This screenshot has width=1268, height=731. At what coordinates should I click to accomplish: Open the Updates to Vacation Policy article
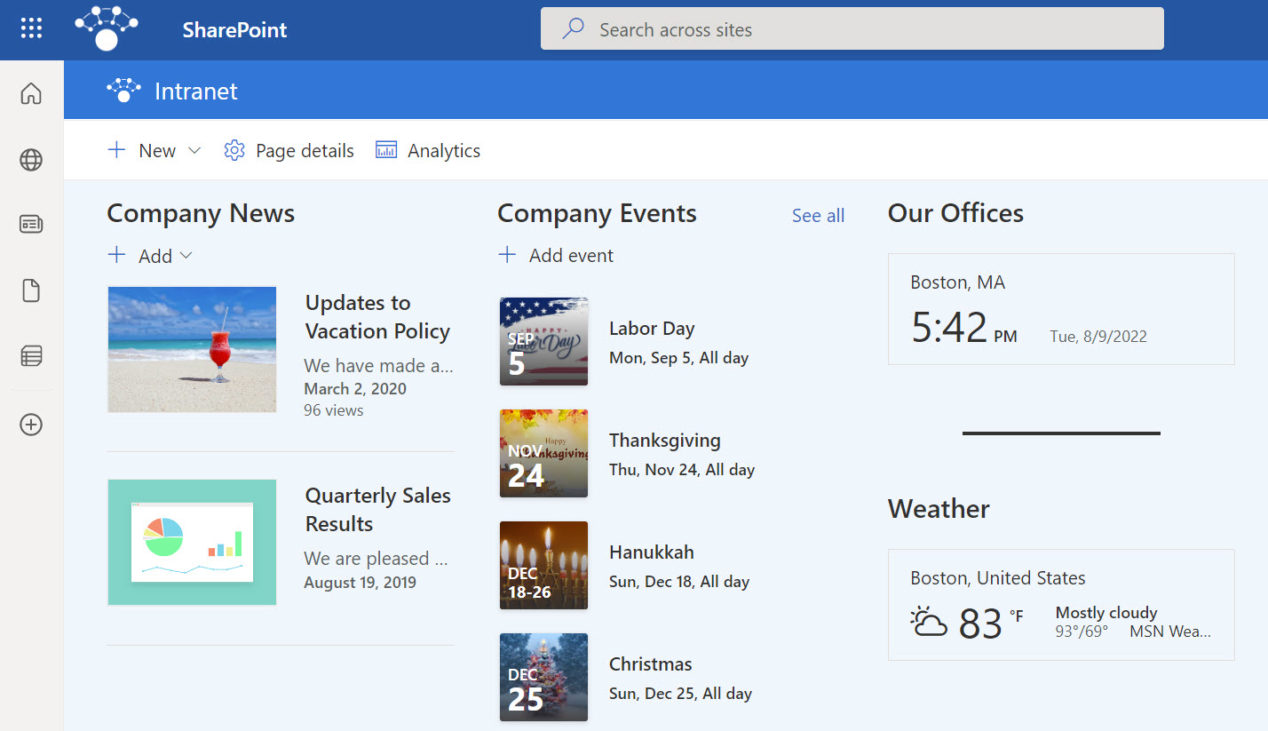377,316
